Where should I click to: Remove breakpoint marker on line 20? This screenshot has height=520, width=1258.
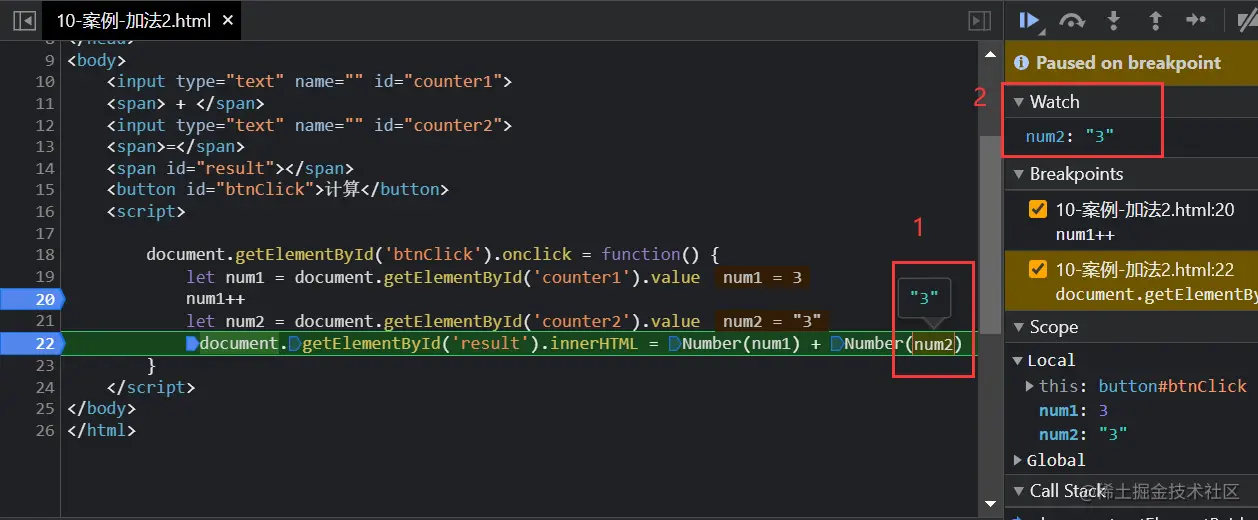coord(32,298)
